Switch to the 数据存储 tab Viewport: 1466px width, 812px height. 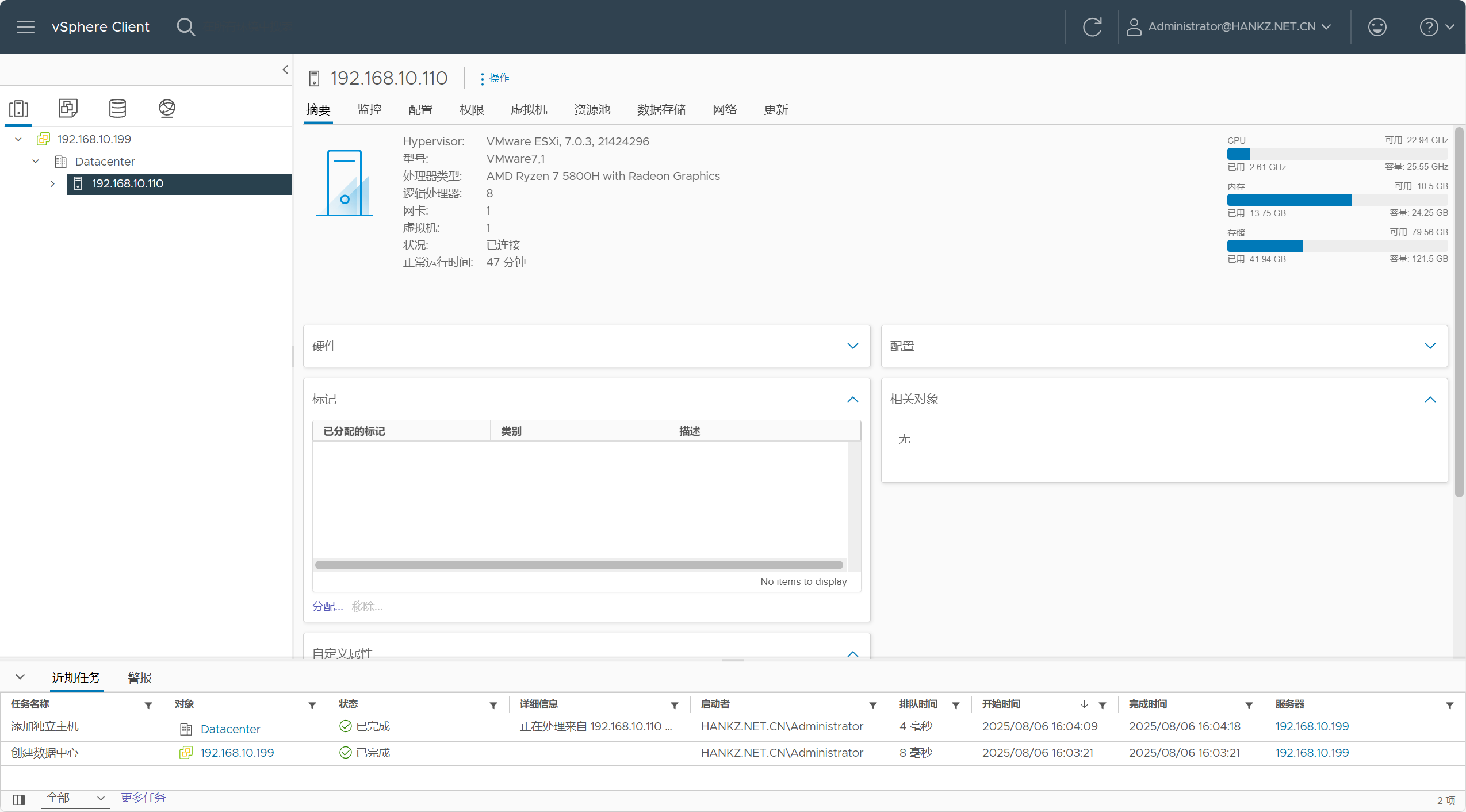661,110
